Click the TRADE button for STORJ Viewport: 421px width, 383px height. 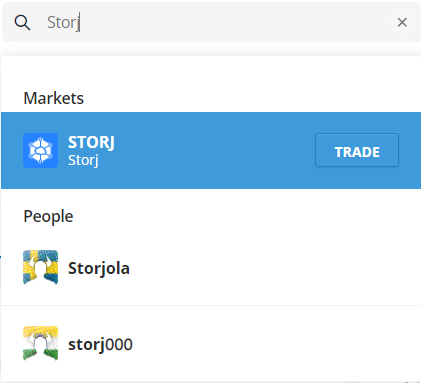[357, 150]
